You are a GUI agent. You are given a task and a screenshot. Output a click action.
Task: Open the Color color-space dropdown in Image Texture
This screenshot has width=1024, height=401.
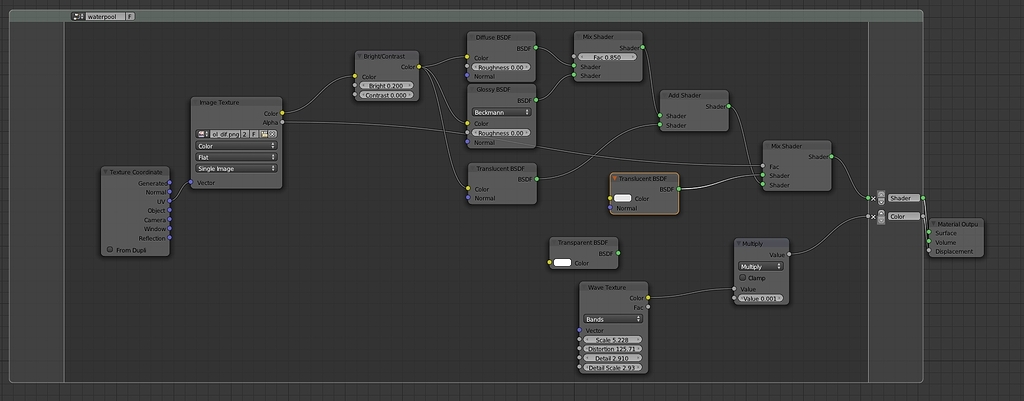[236, 146]
